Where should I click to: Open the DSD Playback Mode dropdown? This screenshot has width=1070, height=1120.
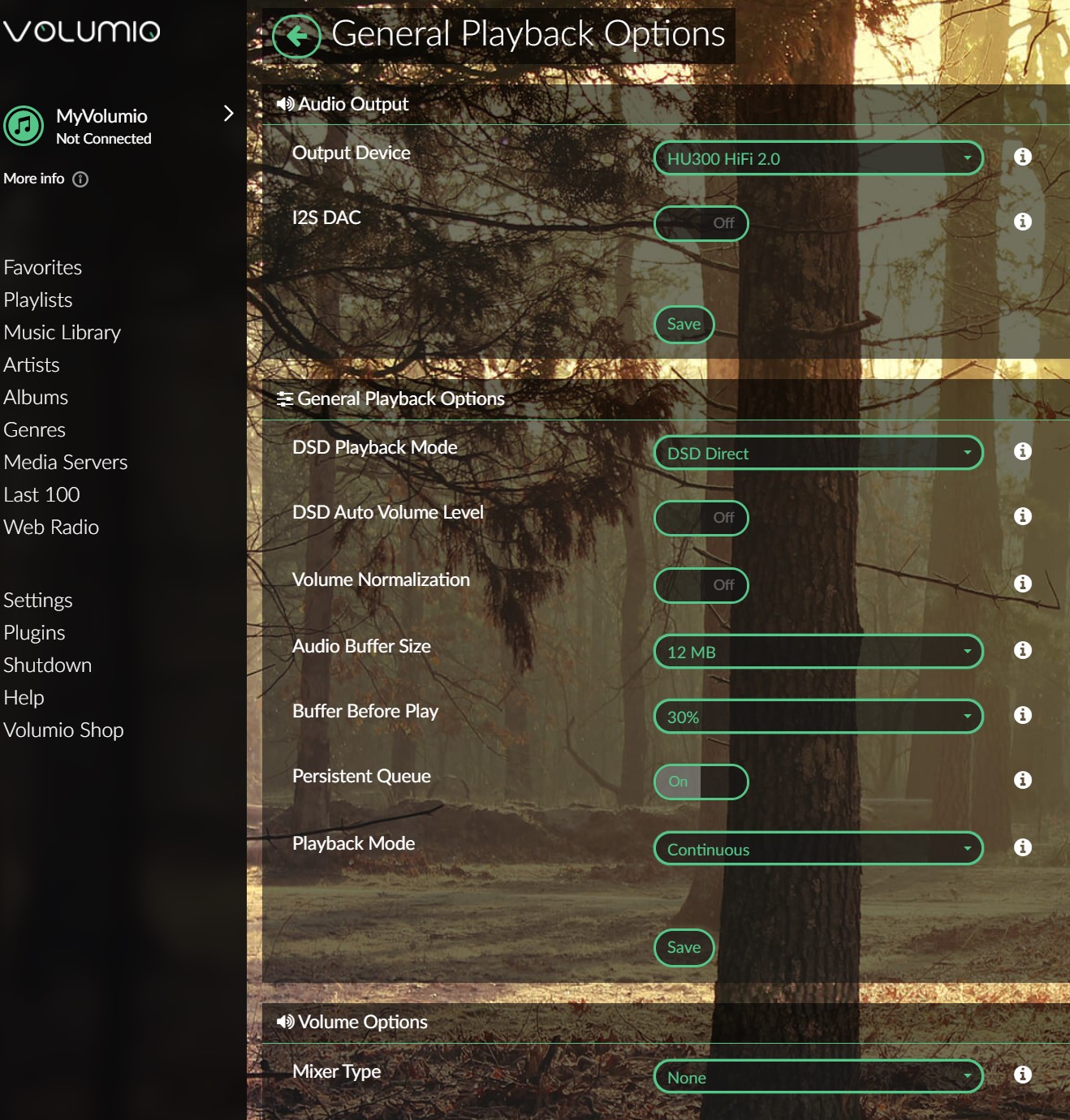818,453
